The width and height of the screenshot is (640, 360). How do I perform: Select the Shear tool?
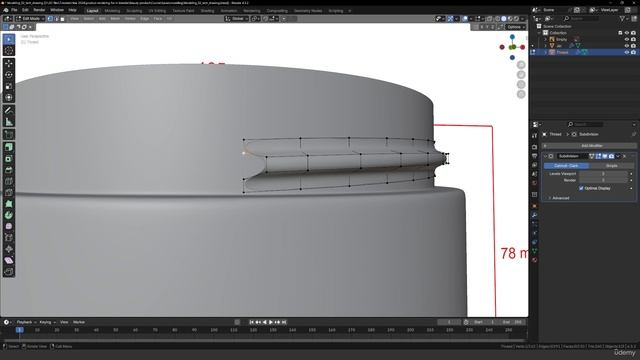coord(9,260)
